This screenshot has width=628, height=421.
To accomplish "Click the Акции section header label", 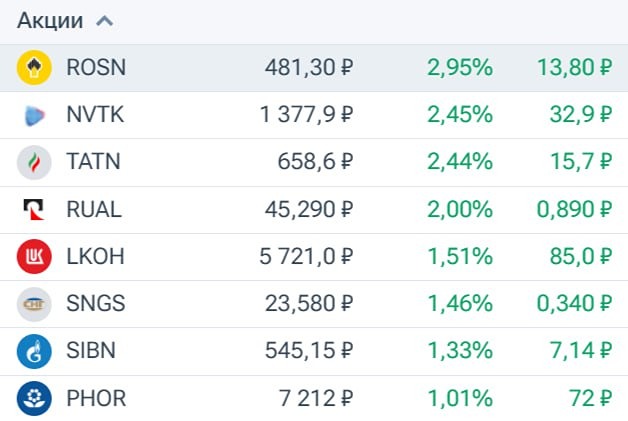I will (49, 21).
